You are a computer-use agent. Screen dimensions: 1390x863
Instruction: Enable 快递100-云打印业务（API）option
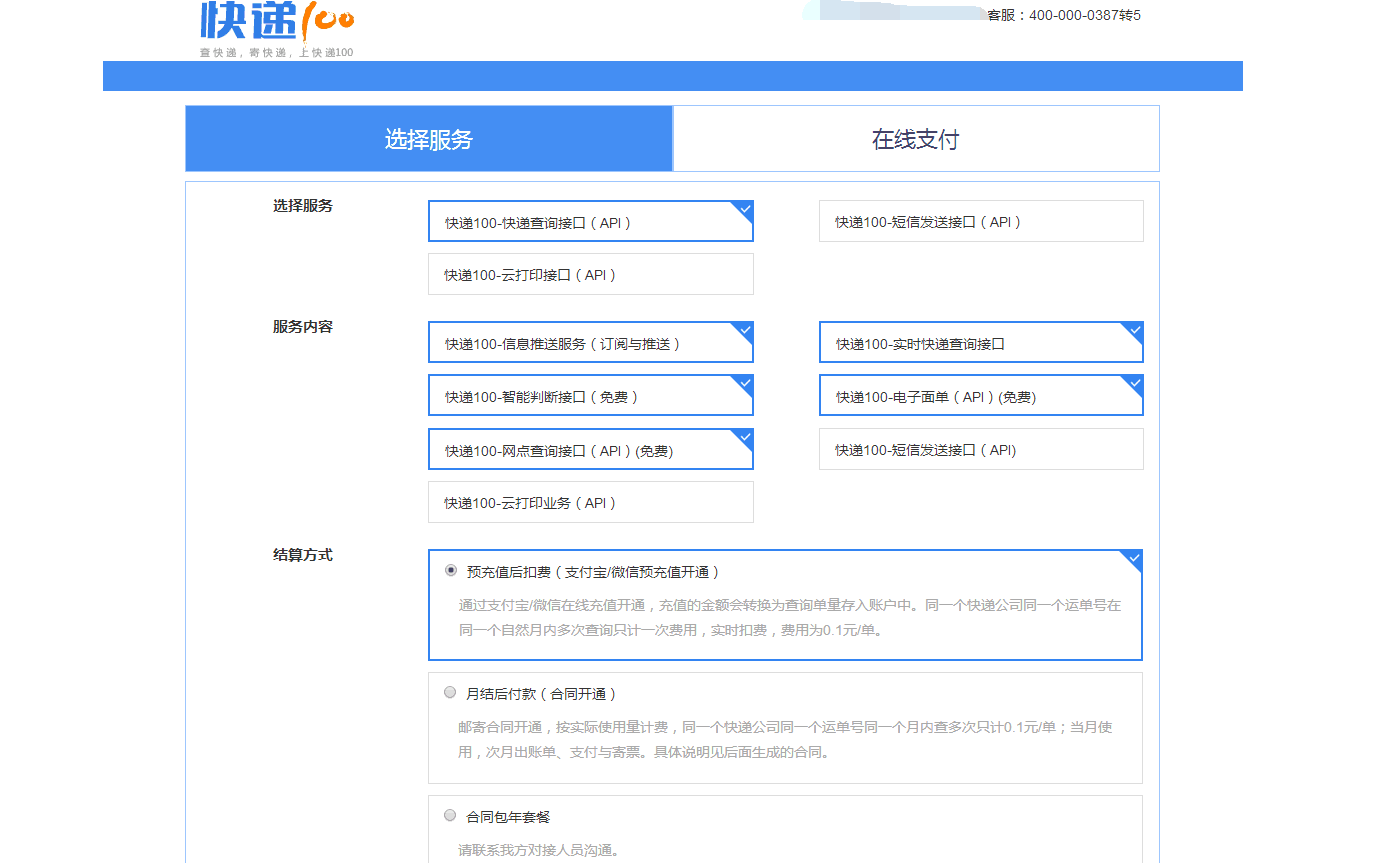click(590, 503)
